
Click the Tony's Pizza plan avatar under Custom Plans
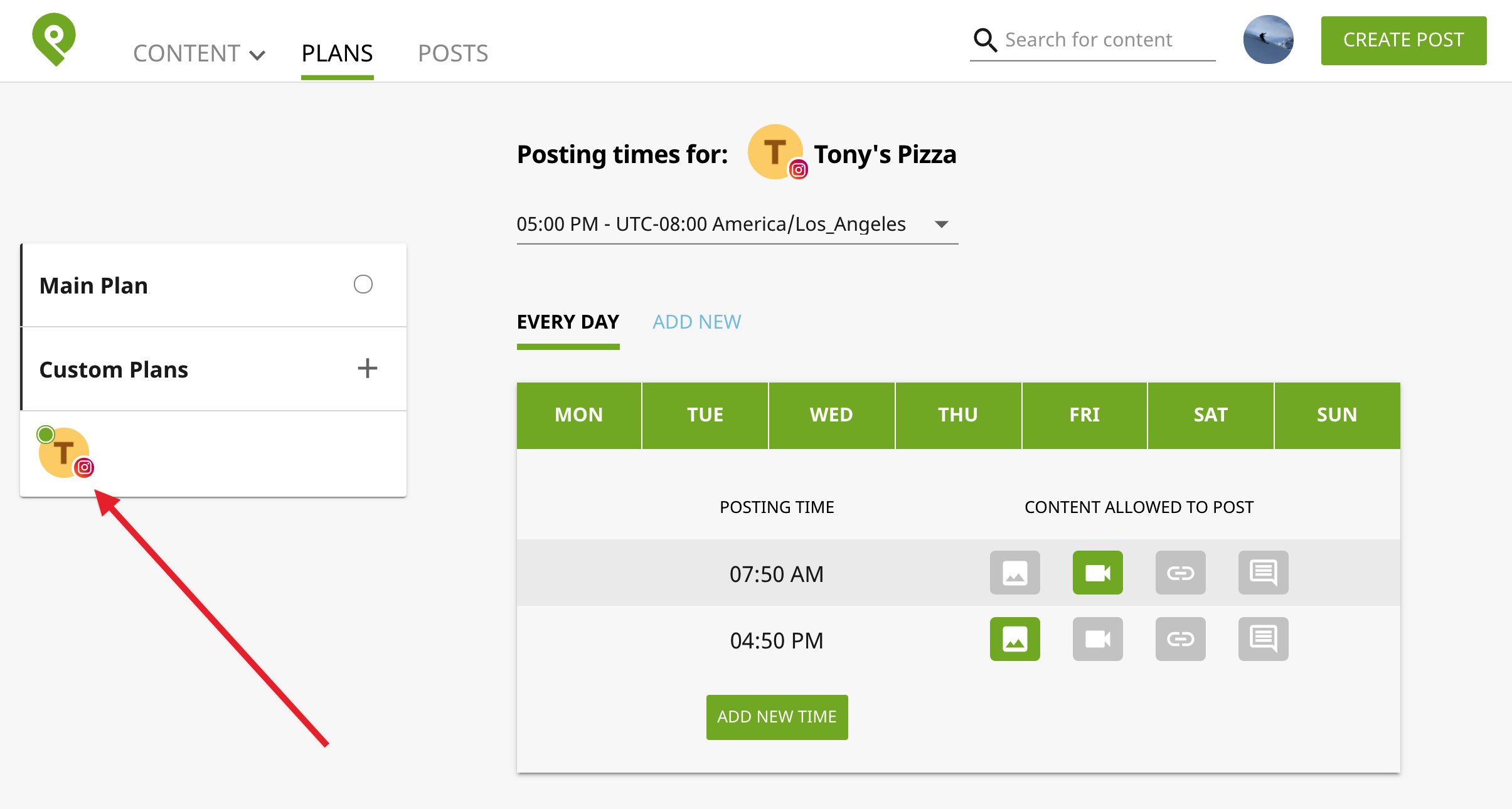coord(63,453)
